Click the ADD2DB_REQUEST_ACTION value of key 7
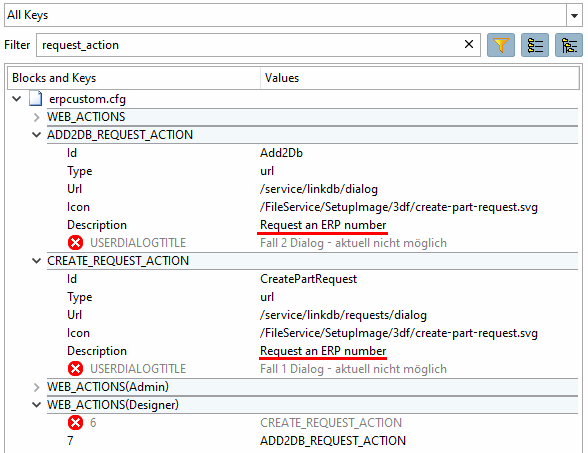Image resolution: width=588 pixels, height=453 pixels. 333,441
